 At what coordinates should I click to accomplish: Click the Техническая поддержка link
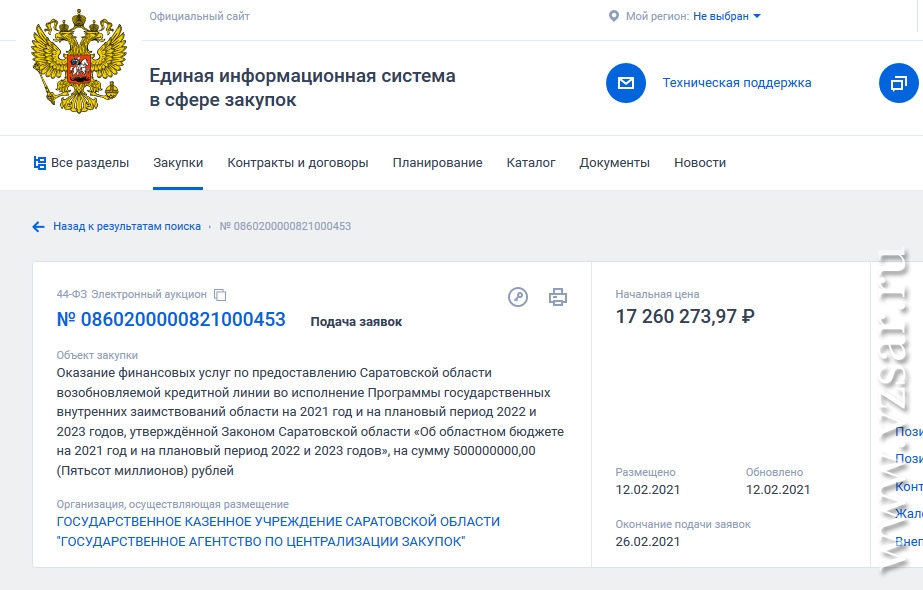point(737,83)
